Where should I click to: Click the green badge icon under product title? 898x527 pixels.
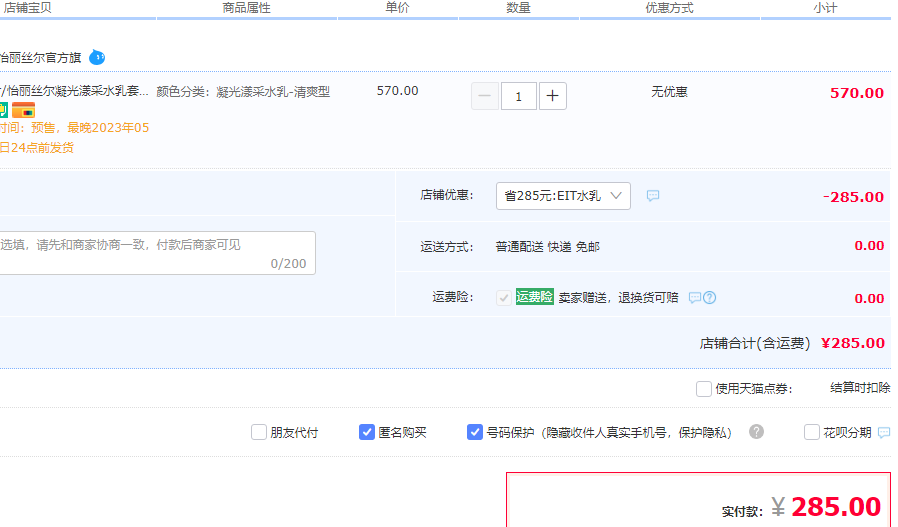click(3, 110)
